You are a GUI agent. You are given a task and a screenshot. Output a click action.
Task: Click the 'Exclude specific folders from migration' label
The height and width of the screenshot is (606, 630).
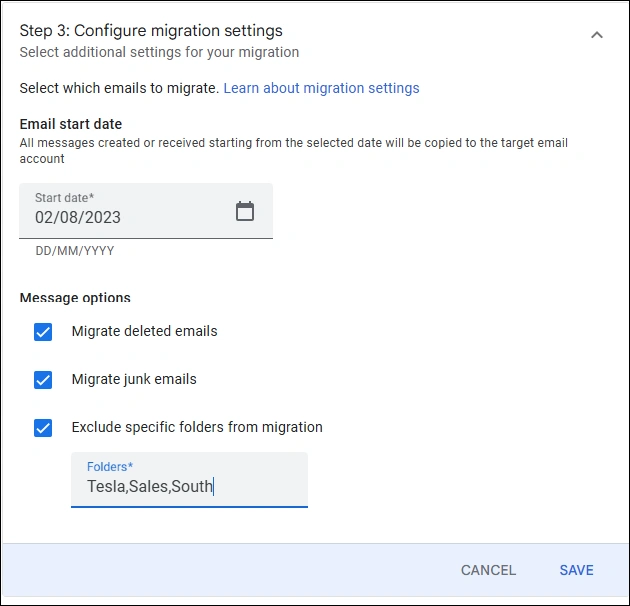click(x=197, y=427)
